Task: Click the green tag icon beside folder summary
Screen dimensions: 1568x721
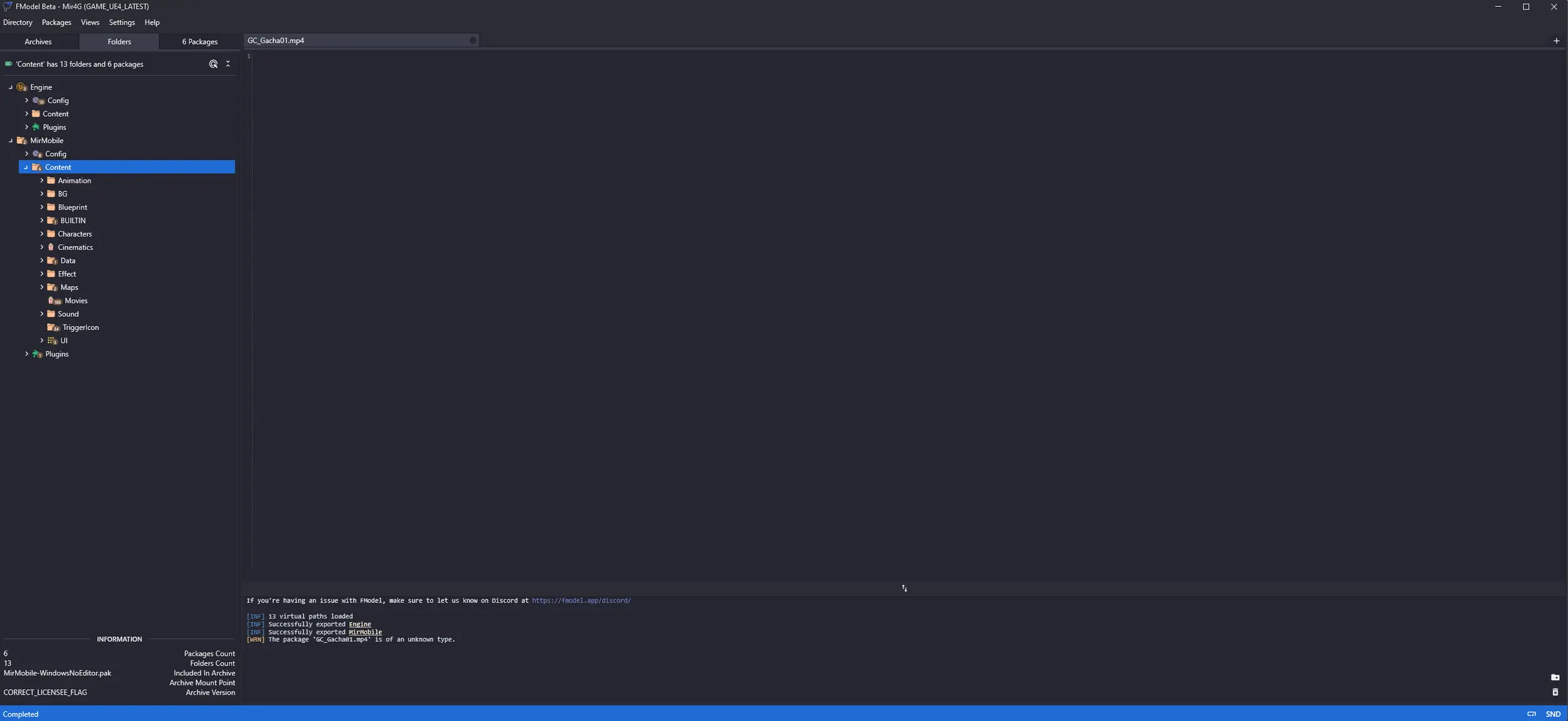Action: [x=8, y=64]
